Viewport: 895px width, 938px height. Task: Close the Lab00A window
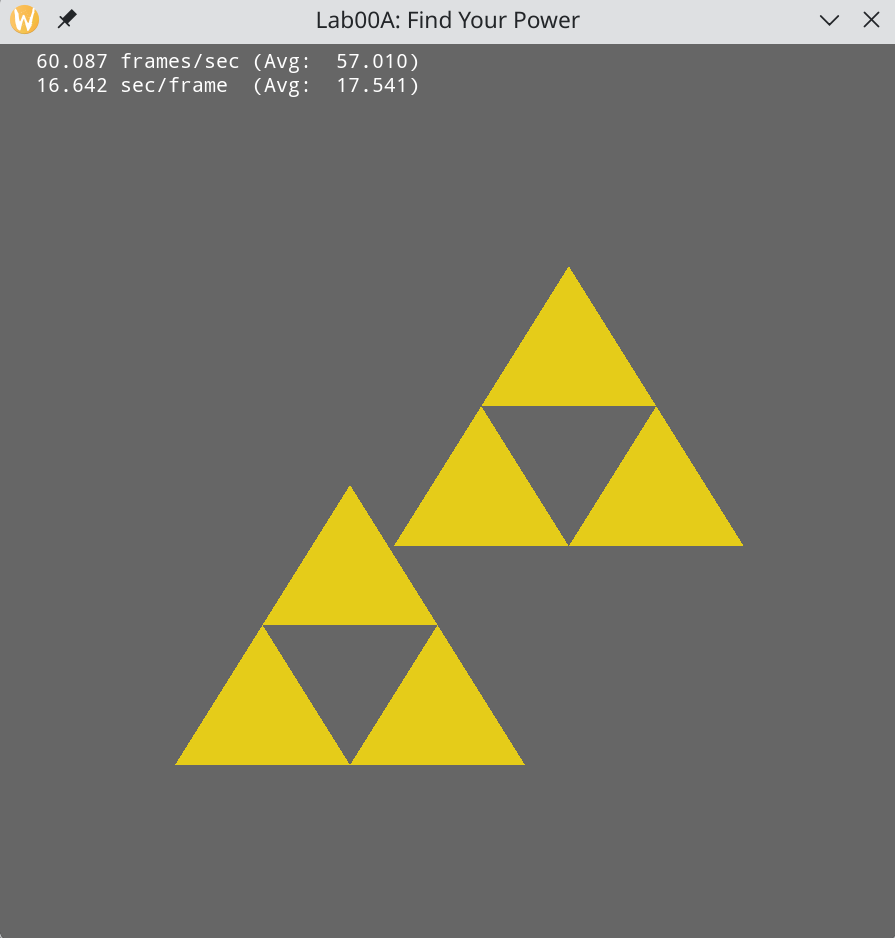[871, 20]
